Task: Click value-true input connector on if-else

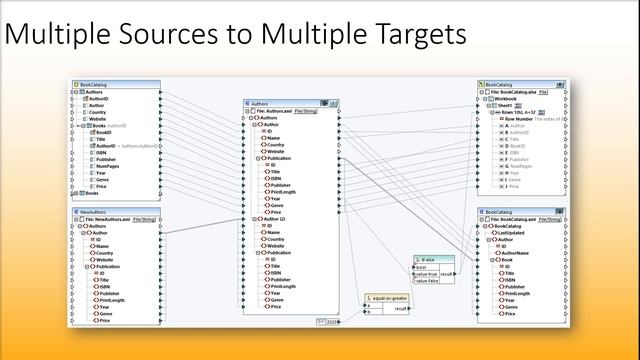Action: pos(413,274)
